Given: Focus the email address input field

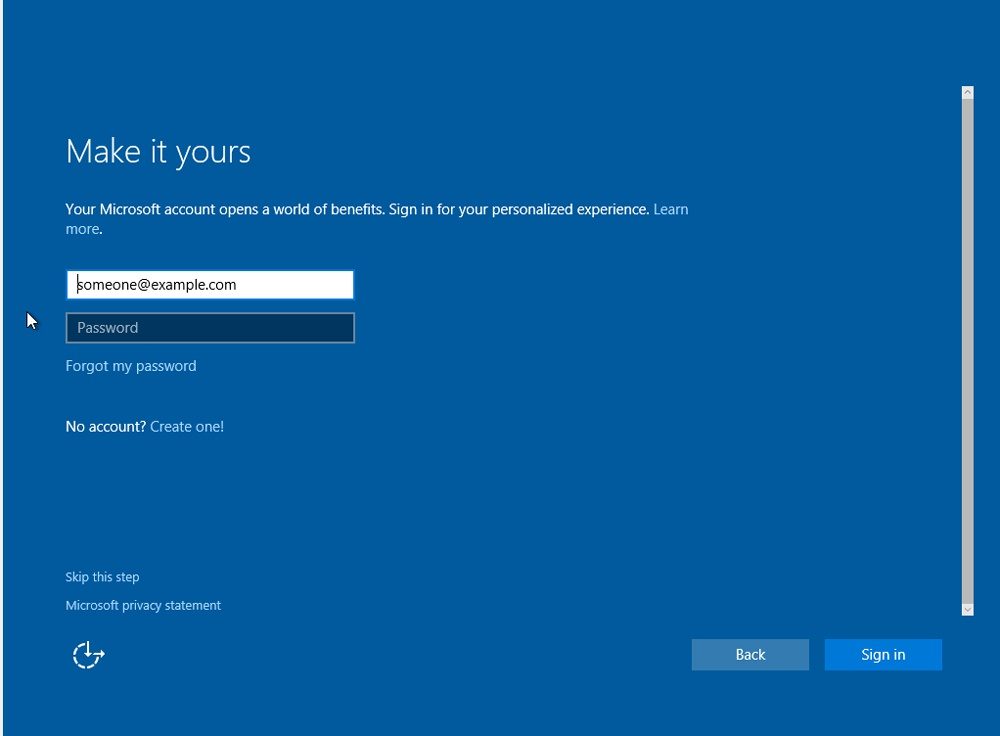Looking at the screenshot, I should point(210,284).
